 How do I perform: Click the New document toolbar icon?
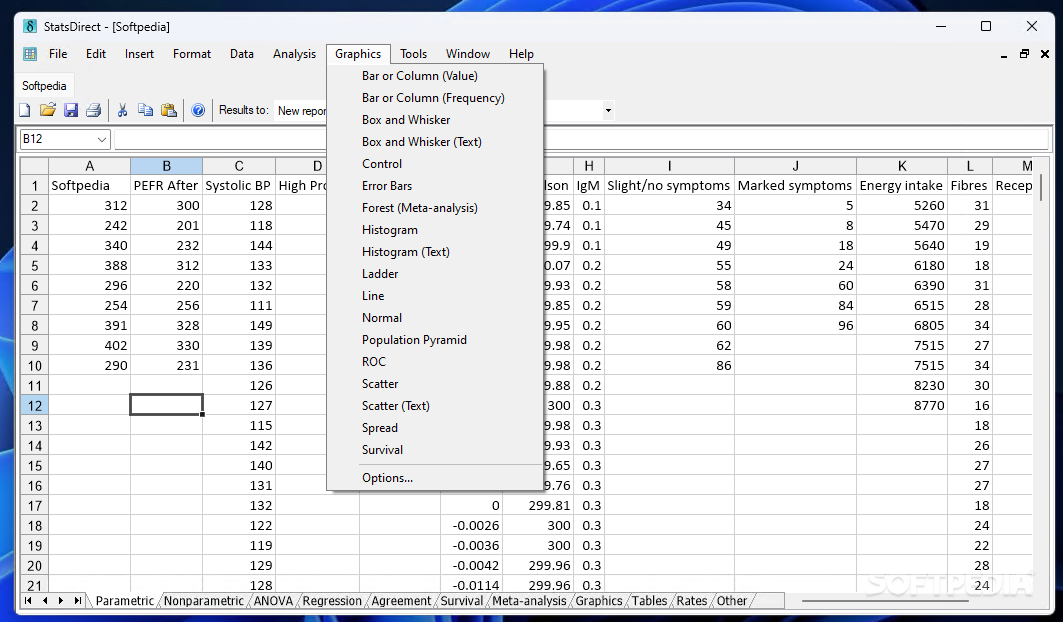[x=25, y=110]
